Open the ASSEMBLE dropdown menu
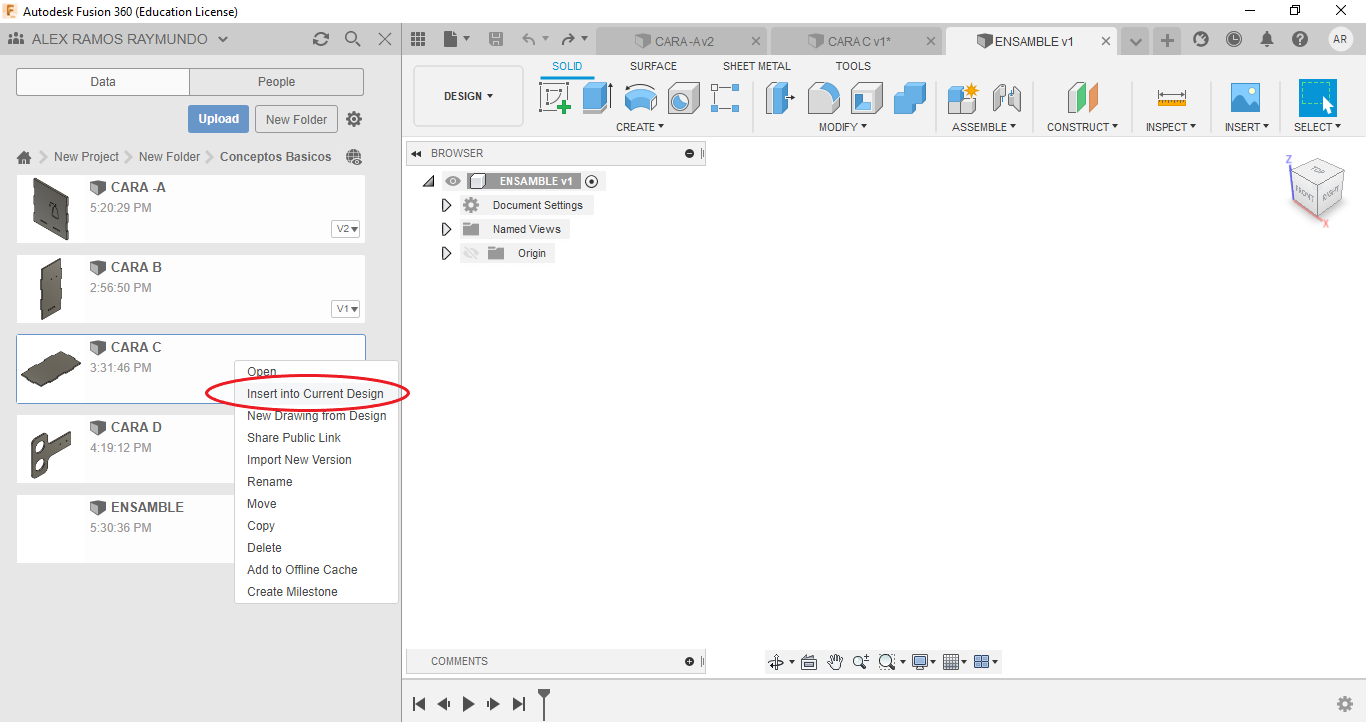1366x722 pixels. [984, 127]
